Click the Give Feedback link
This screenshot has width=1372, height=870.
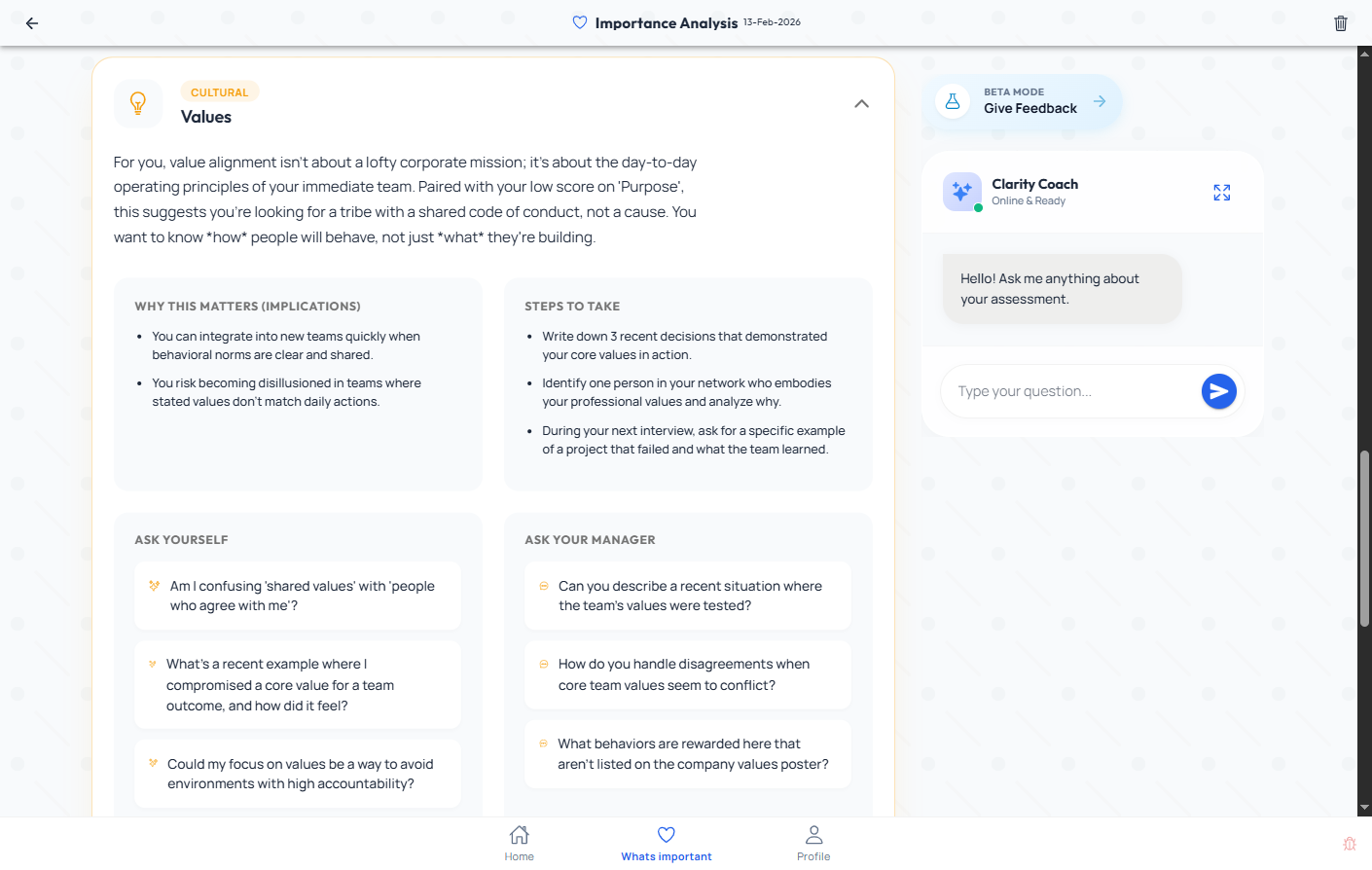pos(1031,107)
